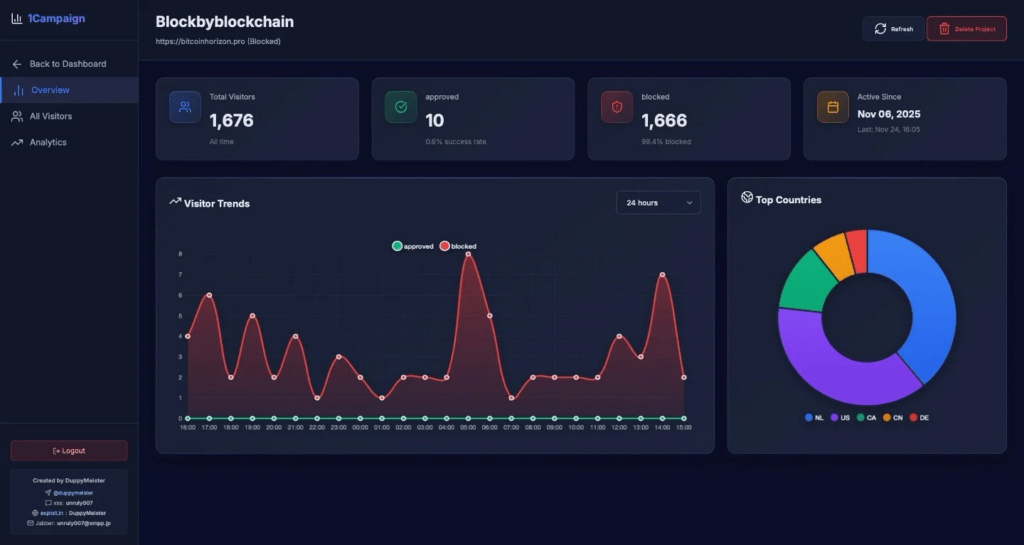Toggle NL country in the donut legend
This screenshot has width=1024, height=545.
click(x=815, y=417)
